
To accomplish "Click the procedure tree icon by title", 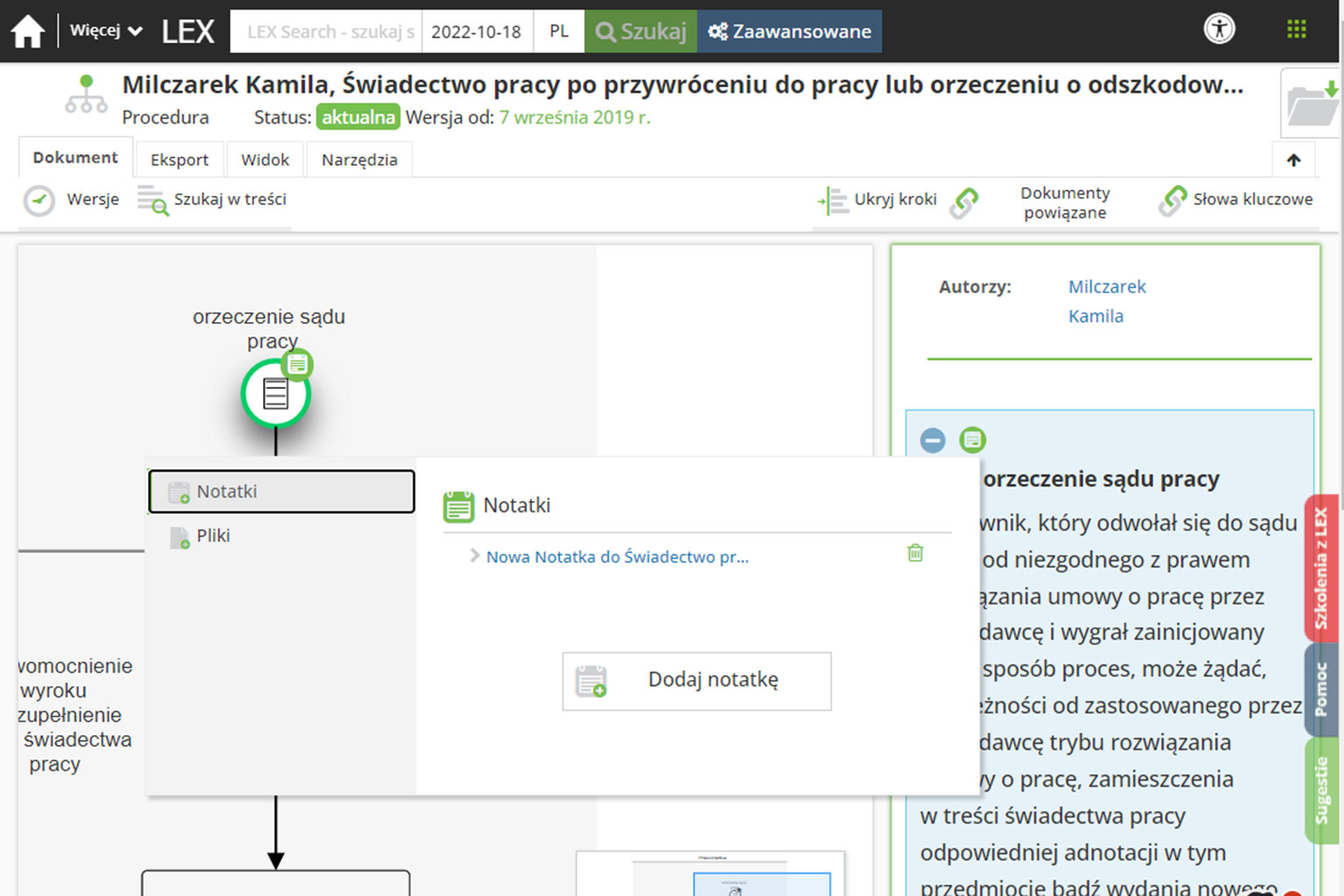I will coord(86,94).
